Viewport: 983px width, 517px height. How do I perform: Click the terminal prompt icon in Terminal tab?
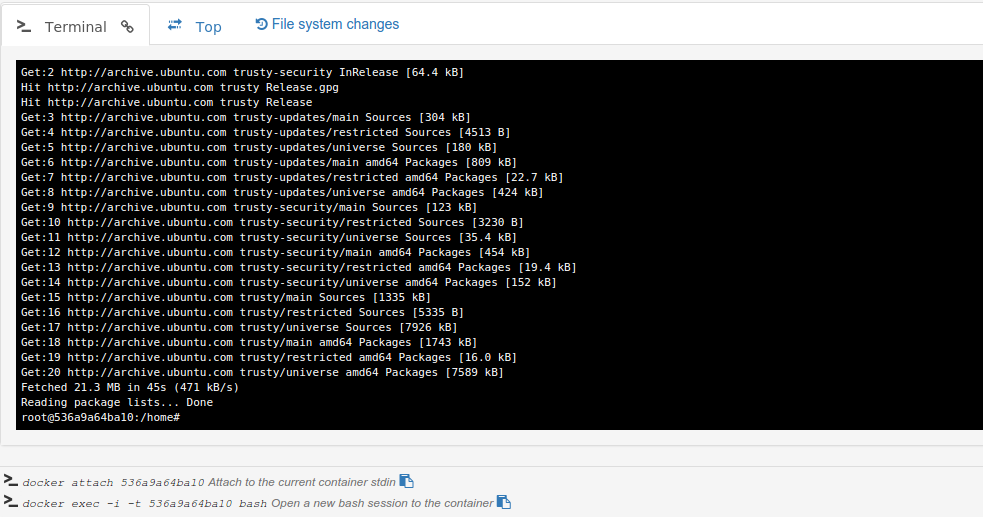[x=24, y=26]
